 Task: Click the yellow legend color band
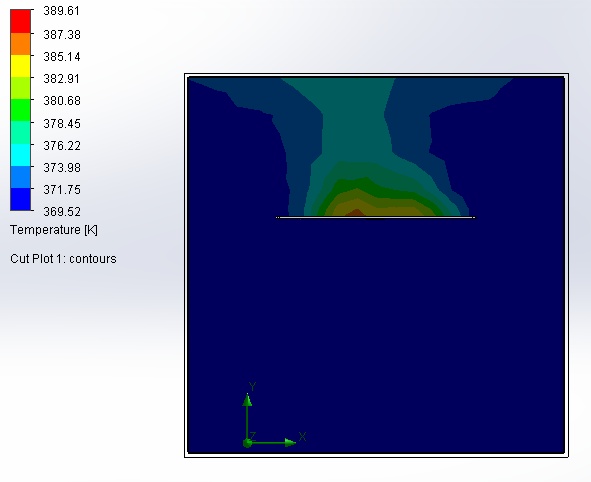[x=20, y=66]
